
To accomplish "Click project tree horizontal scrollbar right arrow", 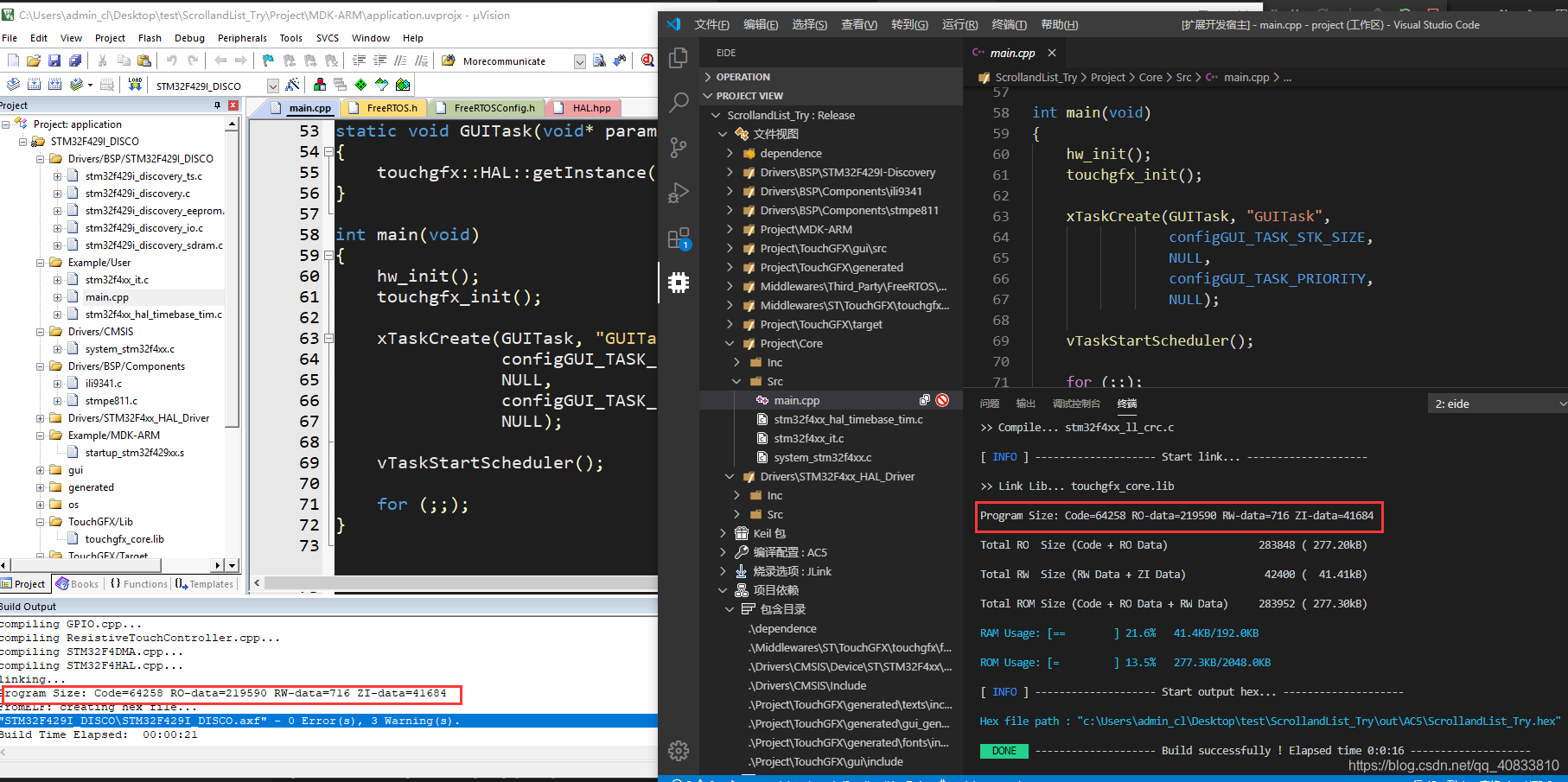I will [217, 565].
